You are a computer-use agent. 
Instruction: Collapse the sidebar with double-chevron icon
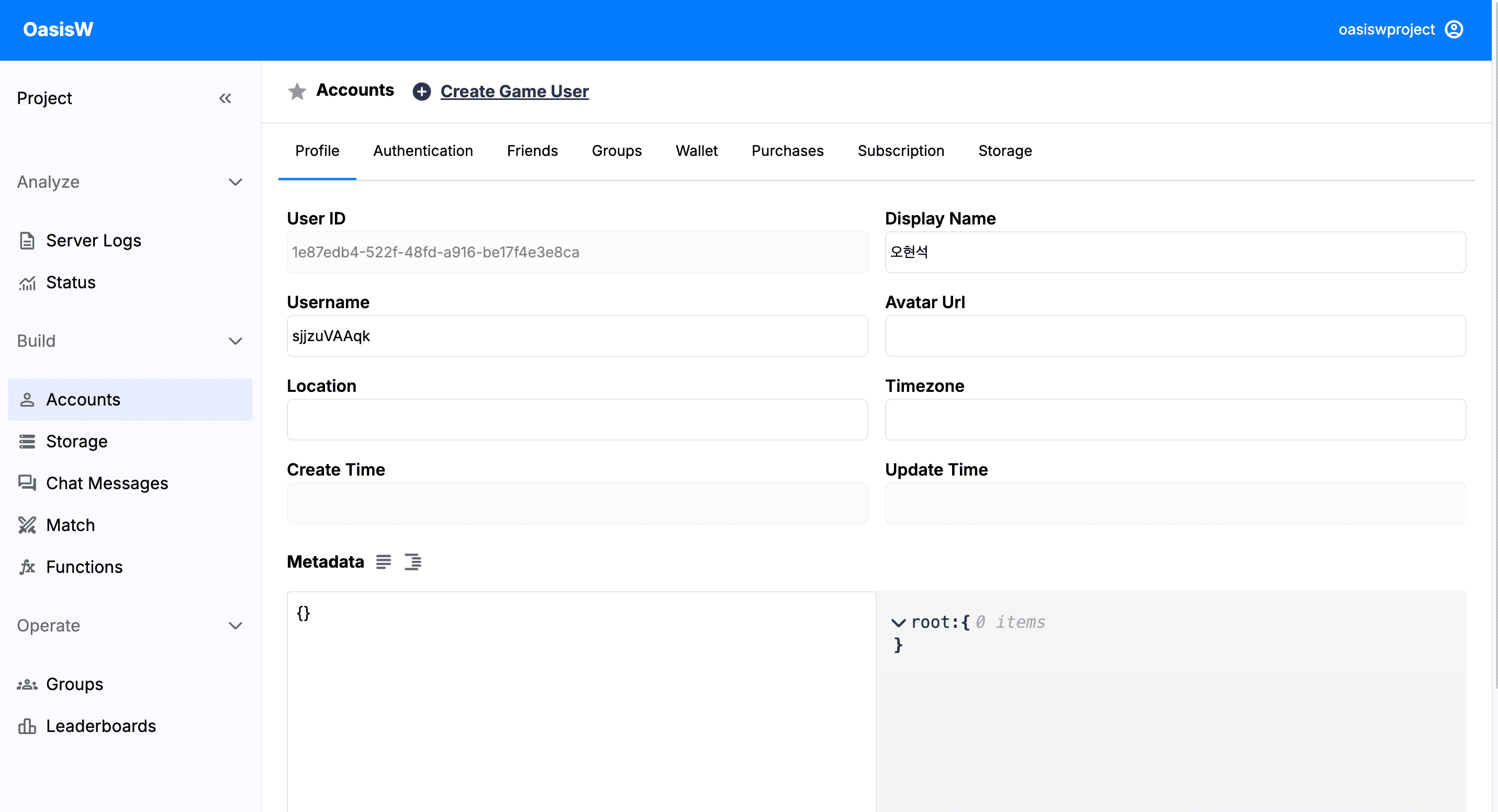225,98
